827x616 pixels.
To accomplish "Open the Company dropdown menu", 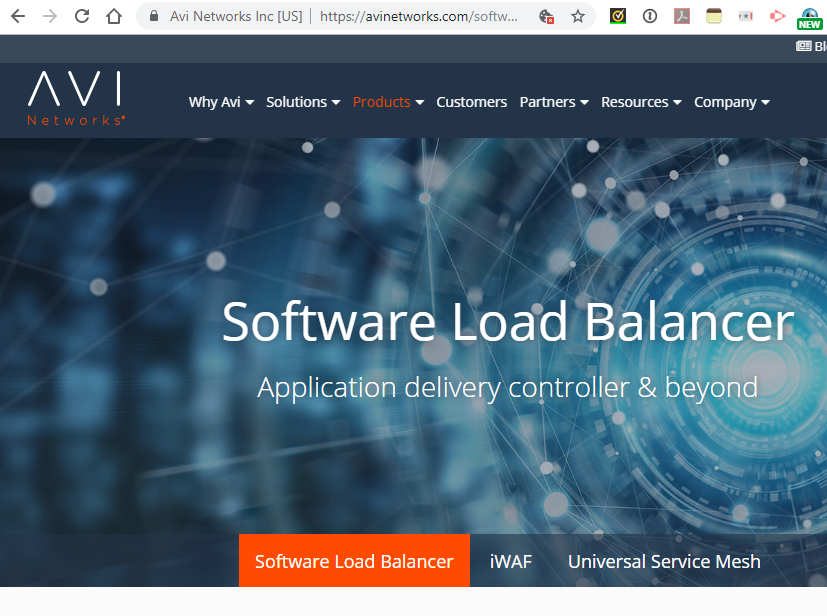I will click(x=732, y=102).
